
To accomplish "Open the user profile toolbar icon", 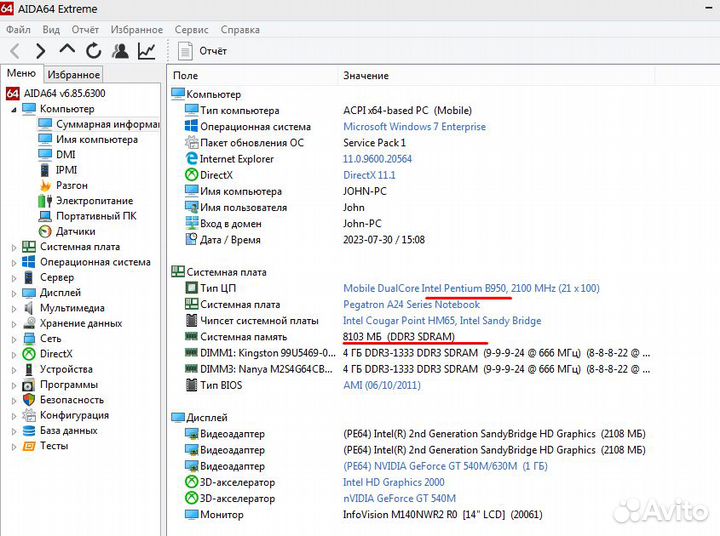I will [x=120, y=51].
